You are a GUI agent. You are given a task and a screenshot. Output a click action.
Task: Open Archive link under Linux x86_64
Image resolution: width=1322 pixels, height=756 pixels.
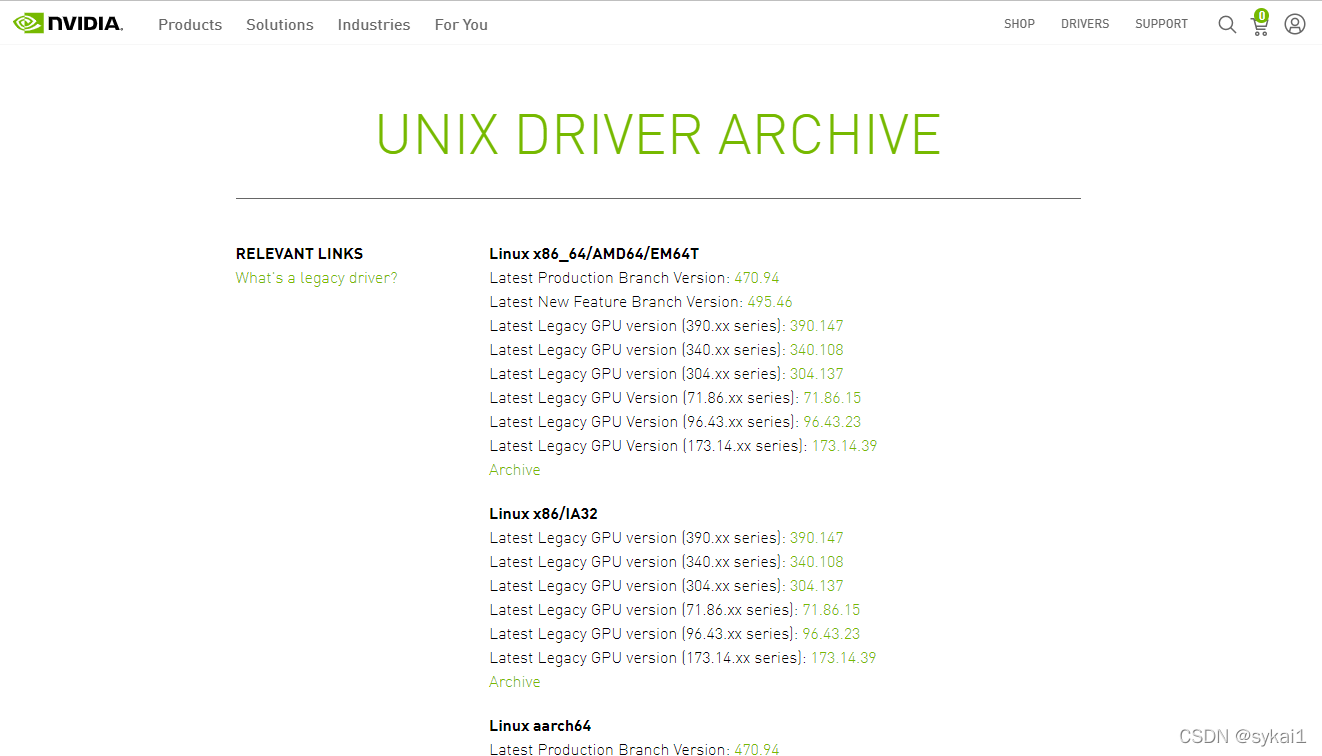[515, 470]
